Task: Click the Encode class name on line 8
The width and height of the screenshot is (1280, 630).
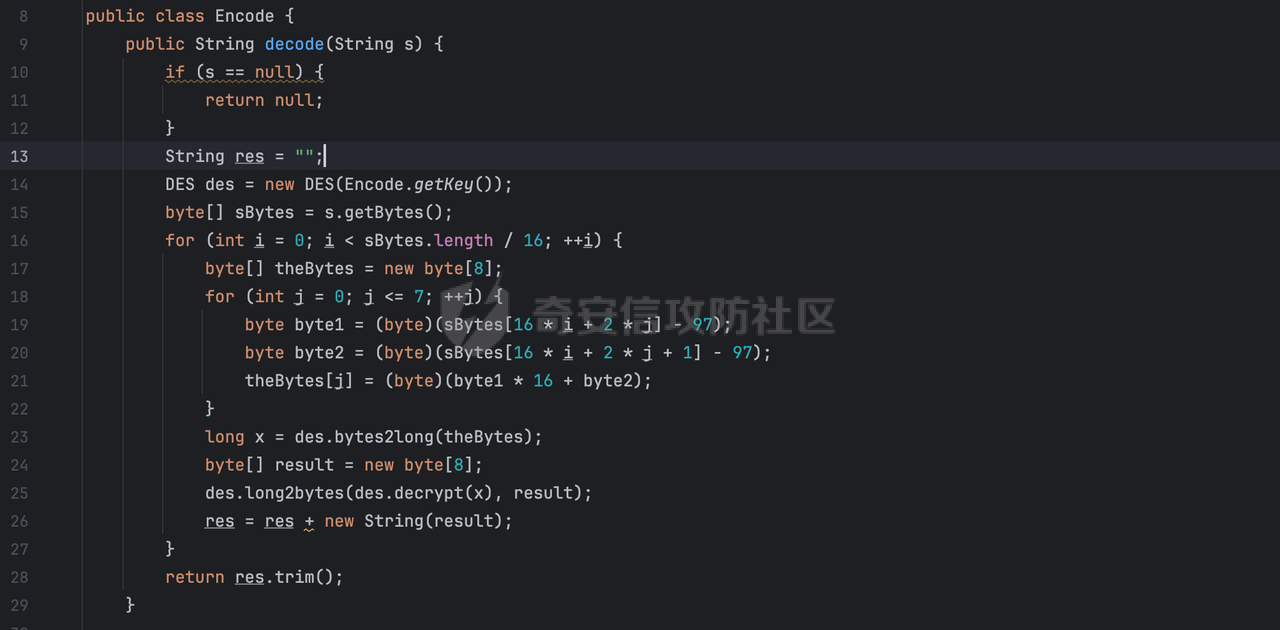Action: pos(244,16)
